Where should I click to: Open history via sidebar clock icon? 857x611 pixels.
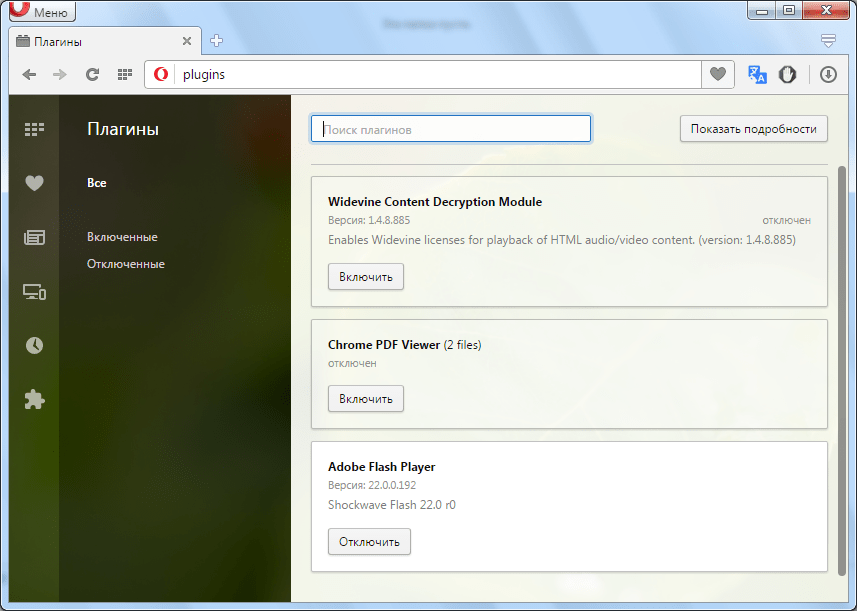pyautogui.click(x=35, y=345)
